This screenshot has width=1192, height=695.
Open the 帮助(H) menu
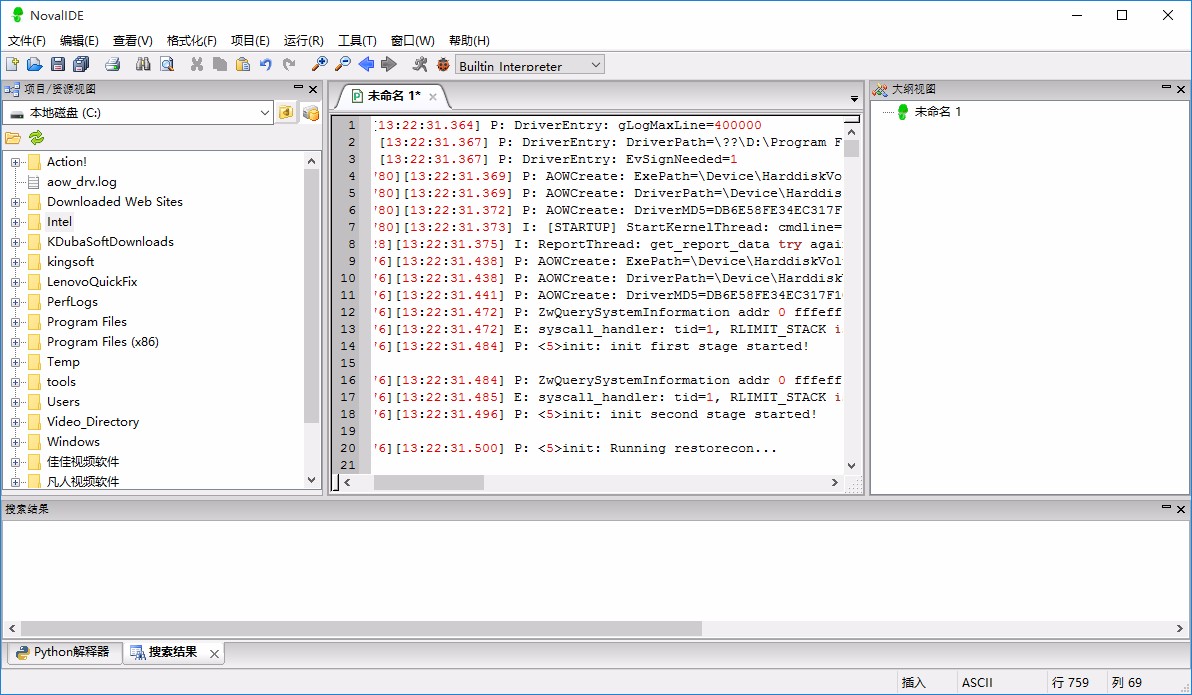coord(469,40)
